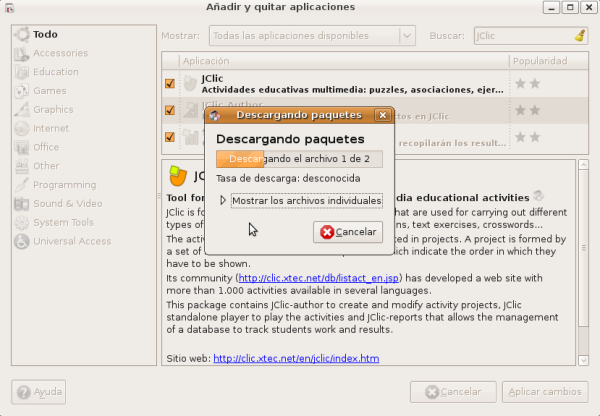Viewport: 600px width, 416px height.
Task: Toggle the third application row checkbox
Action: (170, 137)
